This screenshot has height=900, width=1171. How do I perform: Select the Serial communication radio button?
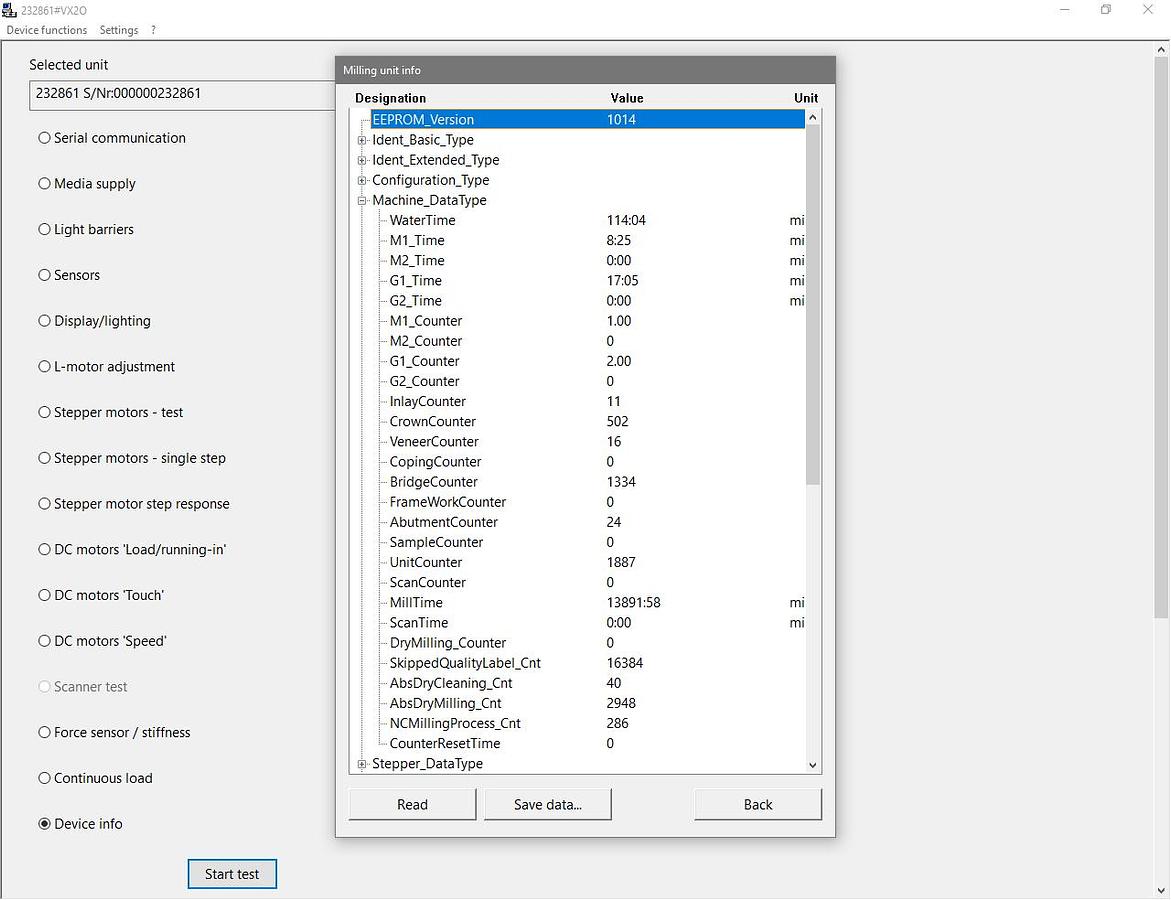45,138
